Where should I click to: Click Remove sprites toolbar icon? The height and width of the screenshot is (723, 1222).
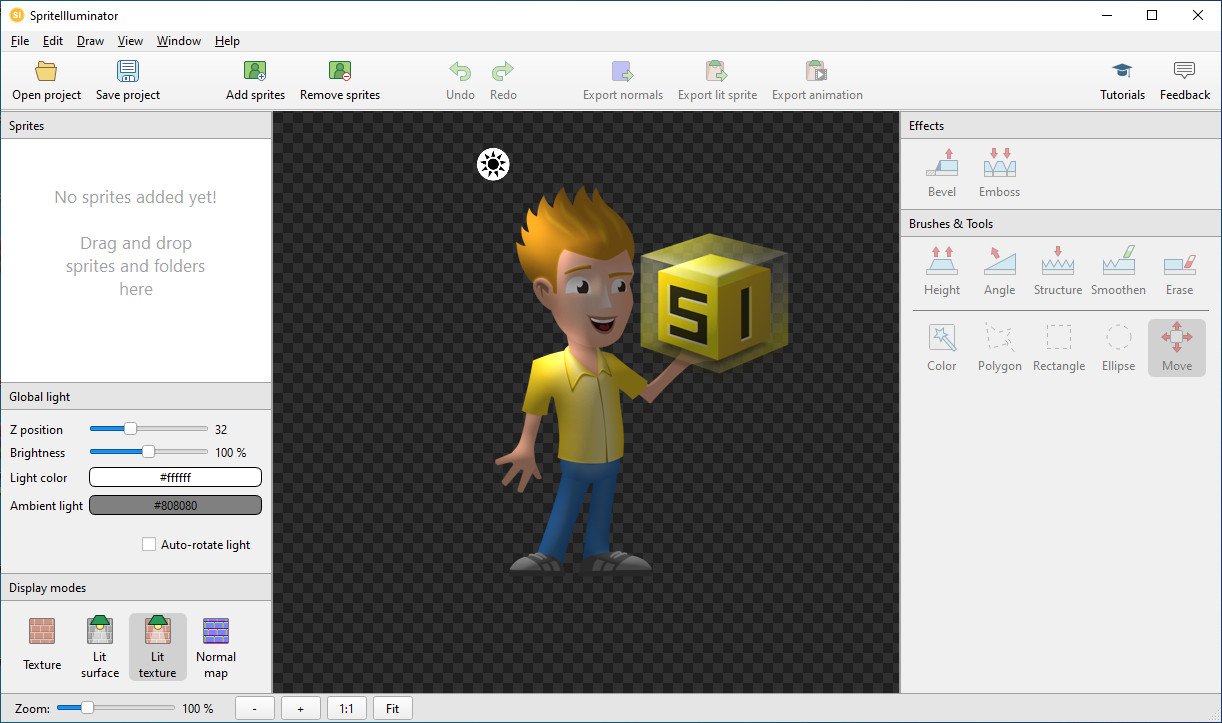pyautogui.click(x=340, y=72)
